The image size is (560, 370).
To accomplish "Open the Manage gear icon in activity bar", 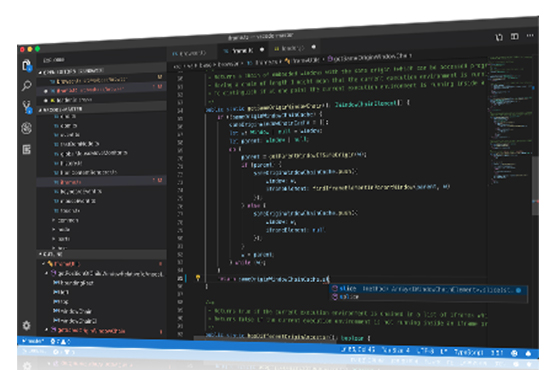I will click(26, 325).
